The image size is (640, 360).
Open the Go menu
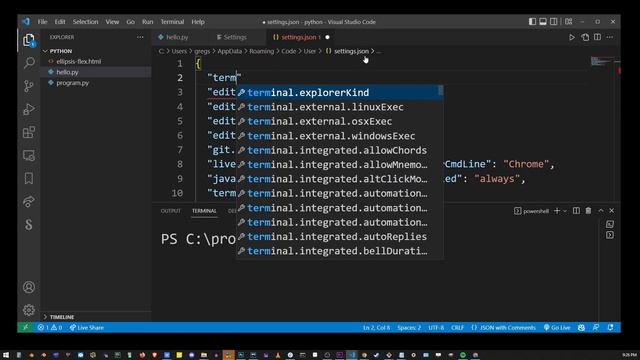131,22
